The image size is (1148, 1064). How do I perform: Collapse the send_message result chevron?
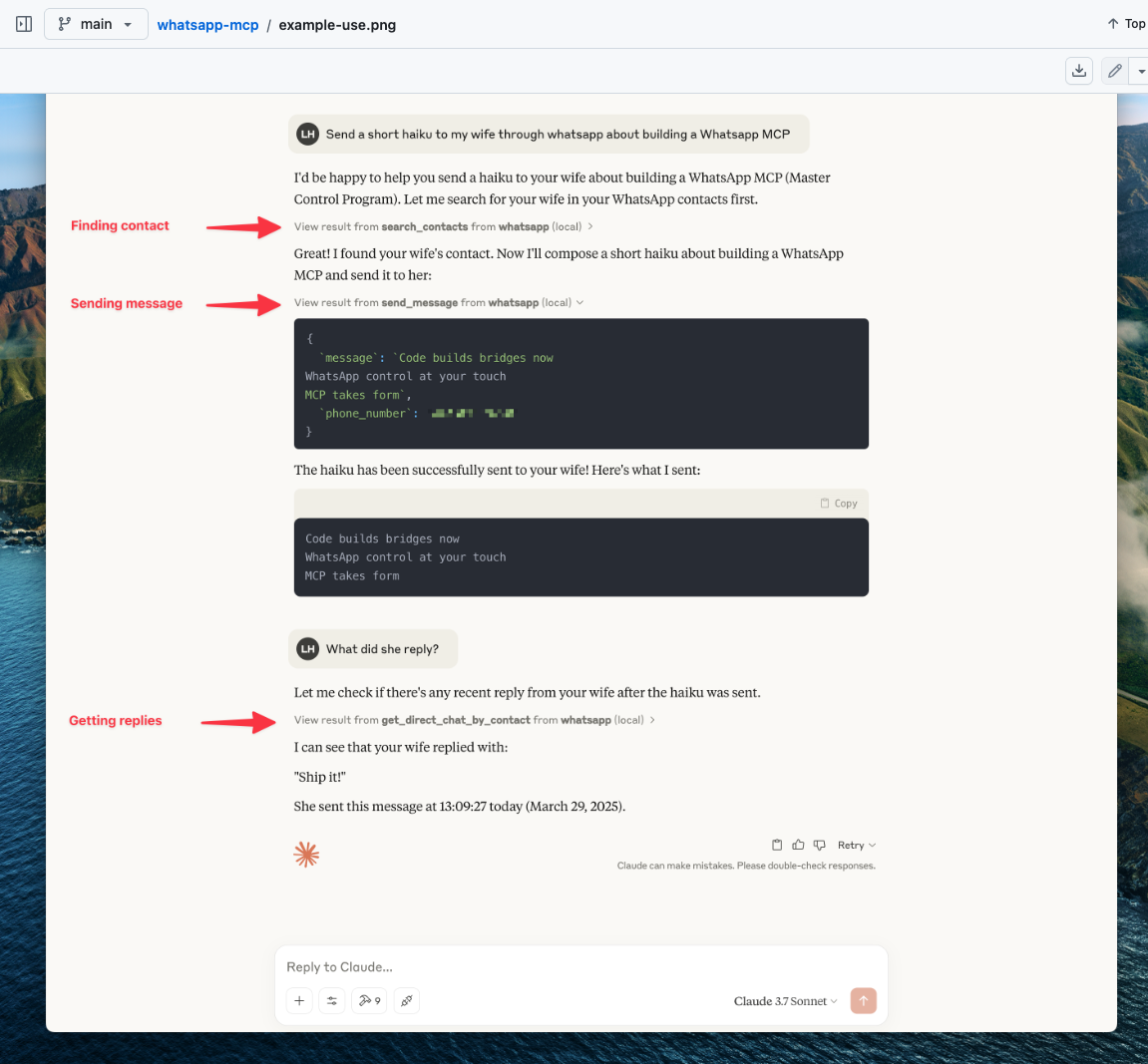[x=579, y=302]
